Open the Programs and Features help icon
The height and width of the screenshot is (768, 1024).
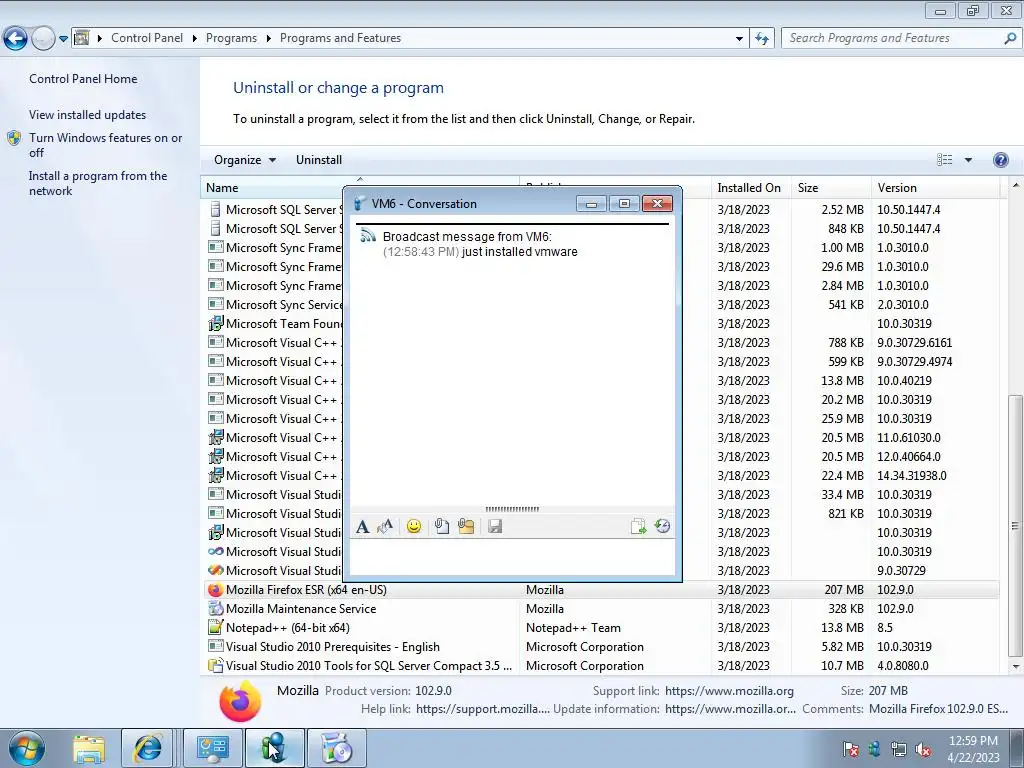click(x=1000, y=160)
